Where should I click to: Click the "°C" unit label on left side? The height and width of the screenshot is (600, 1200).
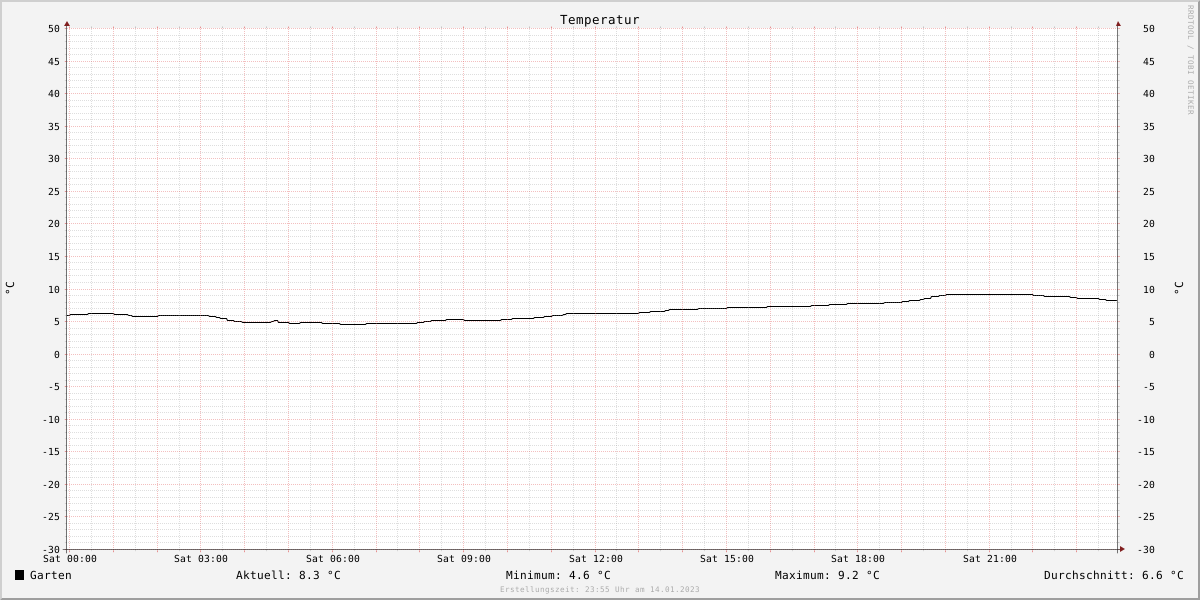(10, 287)
